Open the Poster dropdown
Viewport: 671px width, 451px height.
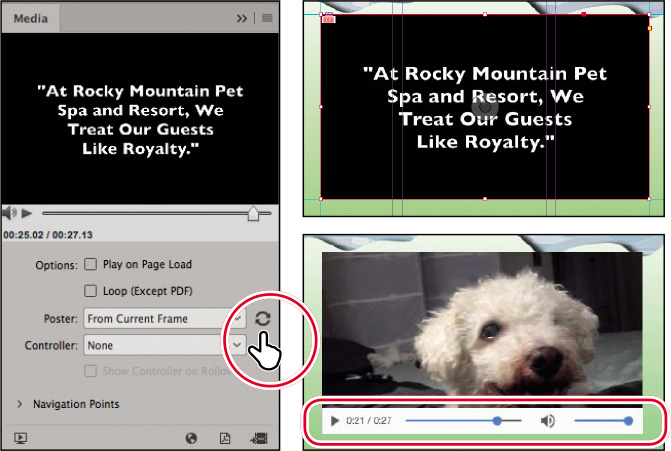165,318
